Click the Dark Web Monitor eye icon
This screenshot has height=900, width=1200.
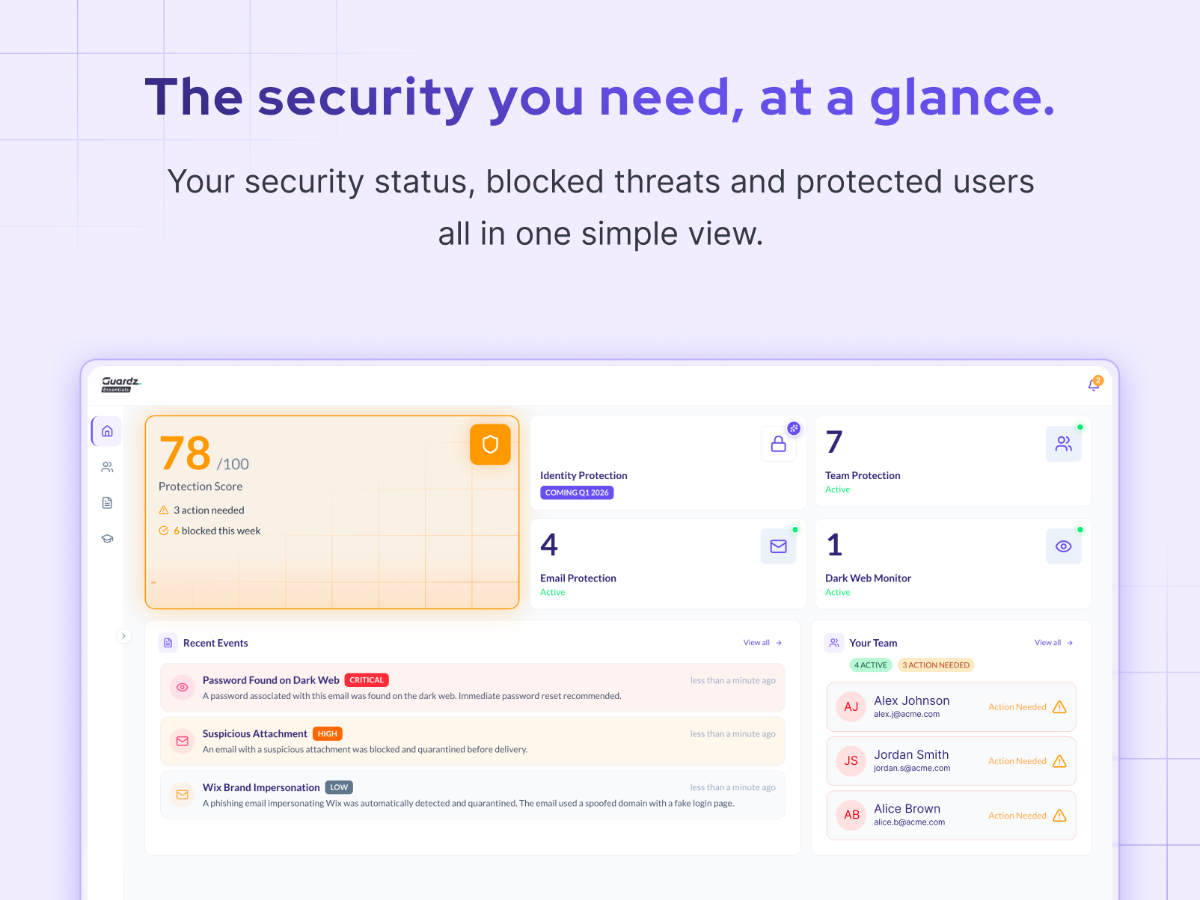coord(1063,547)
